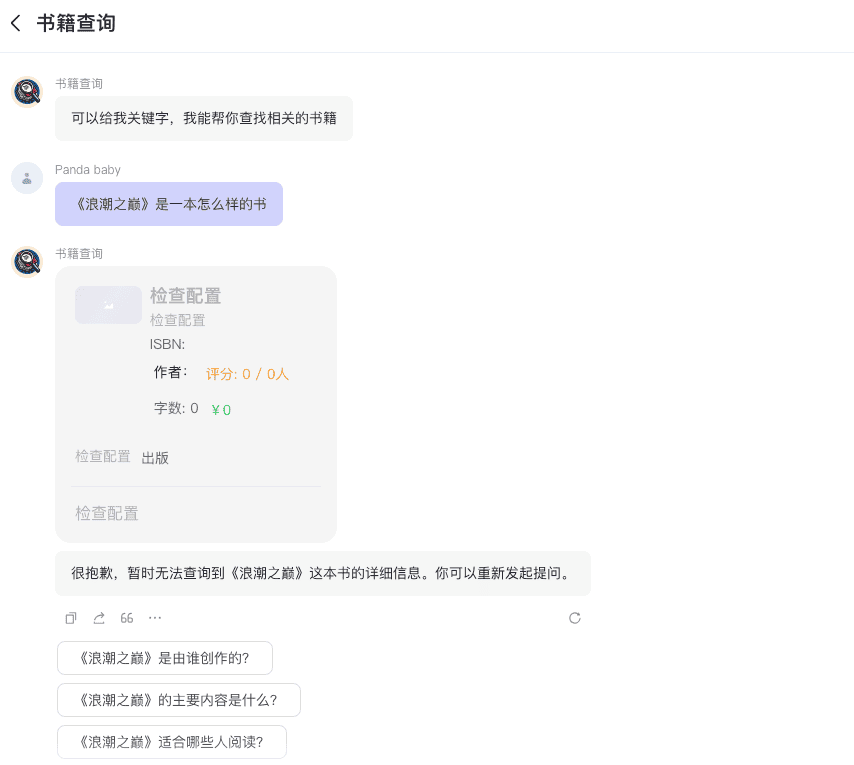Click the user message about《浪潮之巅》

pos(169,204)
